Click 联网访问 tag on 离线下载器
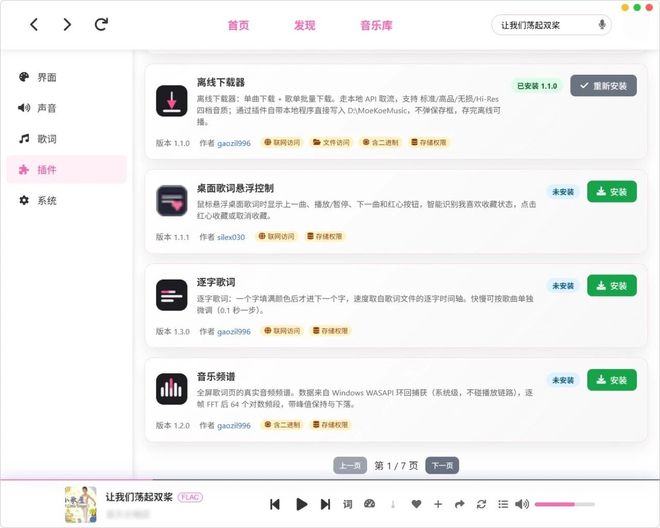660x528 pixels. click(x=282, y=142)
